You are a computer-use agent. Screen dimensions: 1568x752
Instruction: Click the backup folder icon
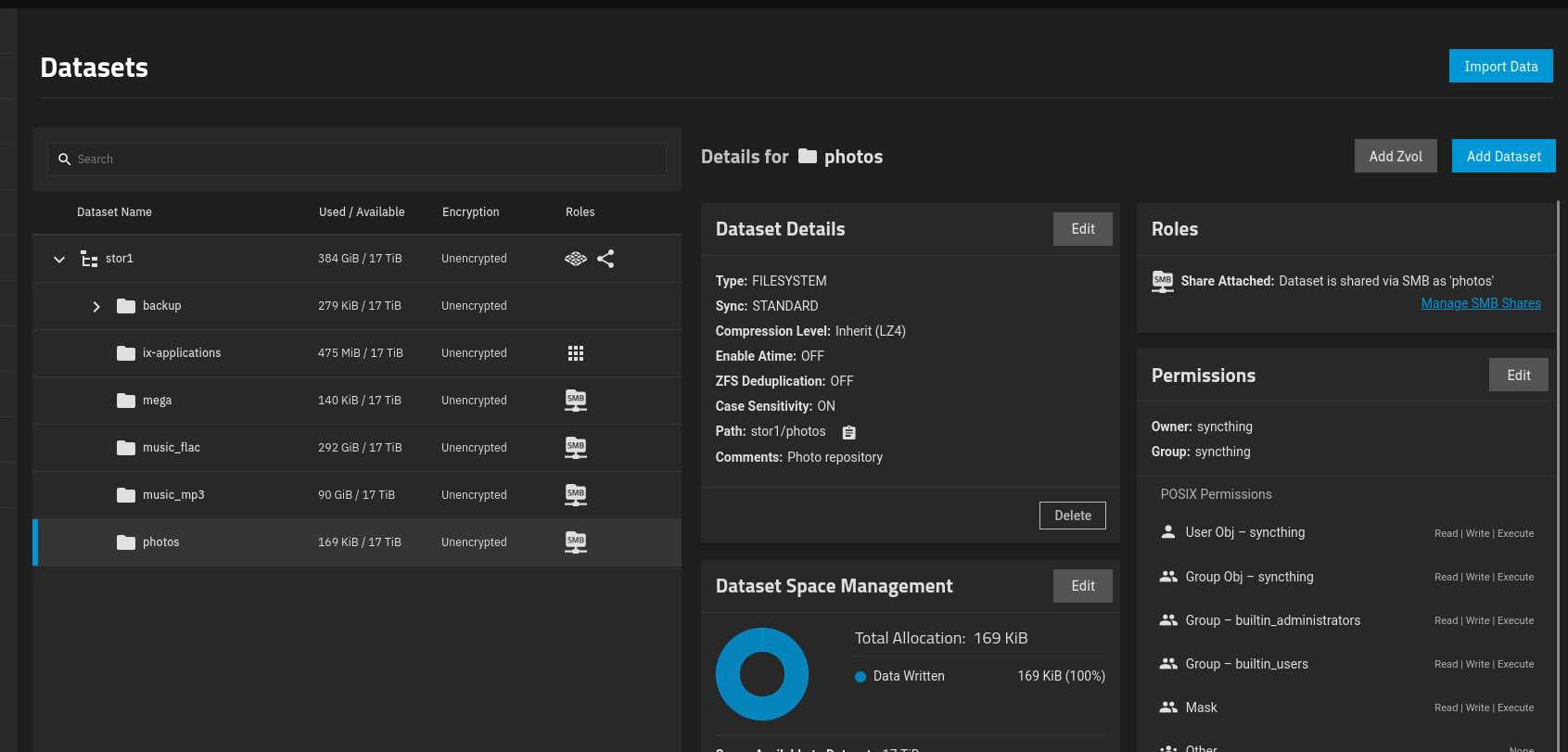126,306
